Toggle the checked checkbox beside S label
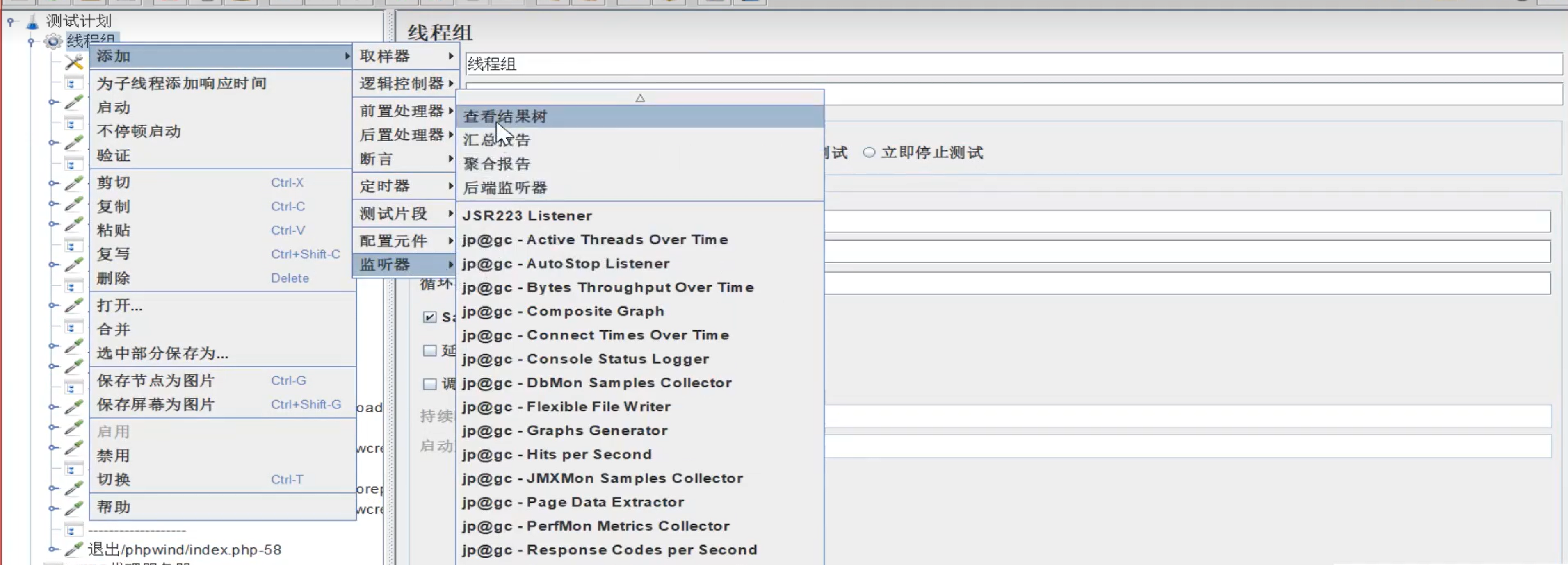The height and width of the screenshot is (565, 1568). point(430,317)
